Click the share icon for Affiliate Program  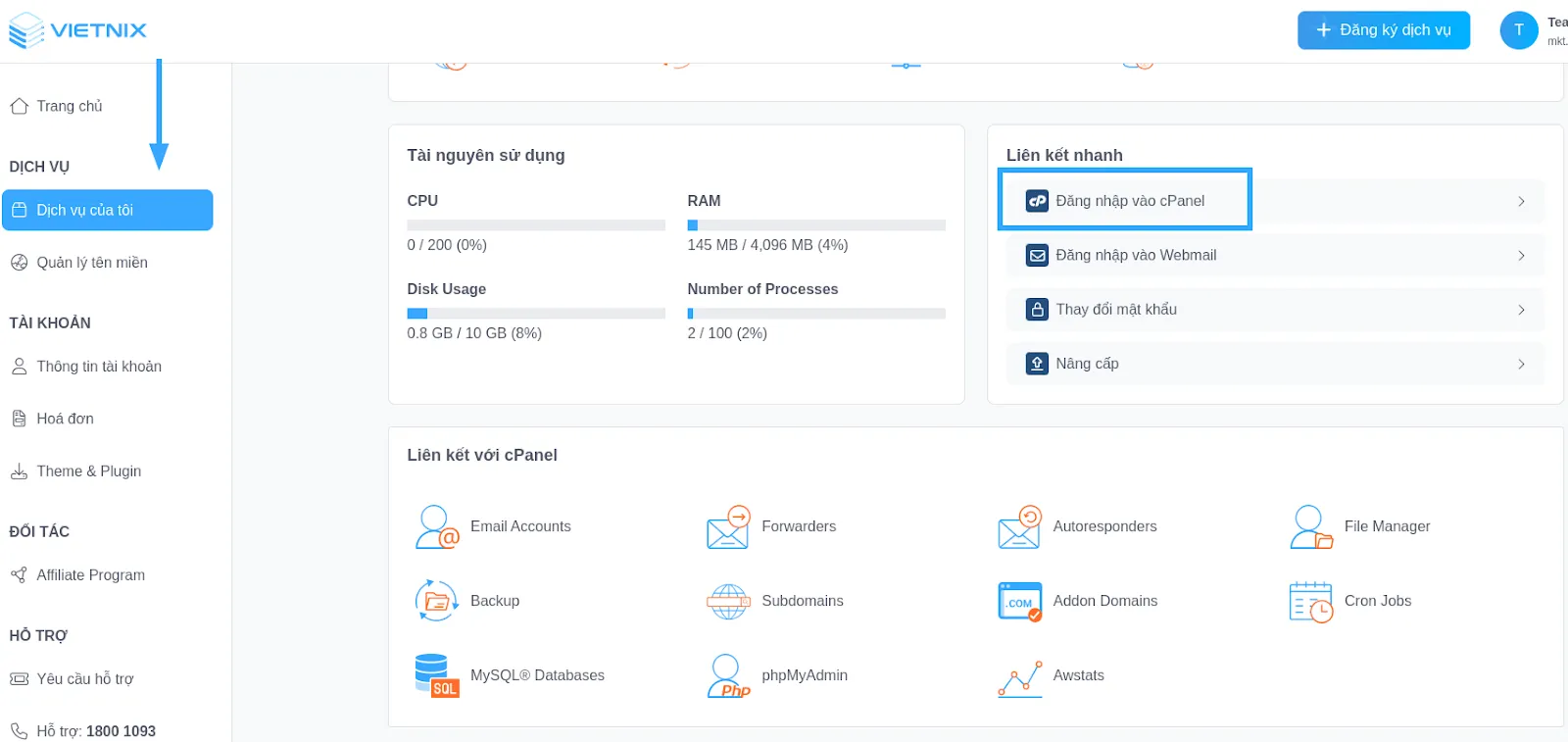[19, 575]
